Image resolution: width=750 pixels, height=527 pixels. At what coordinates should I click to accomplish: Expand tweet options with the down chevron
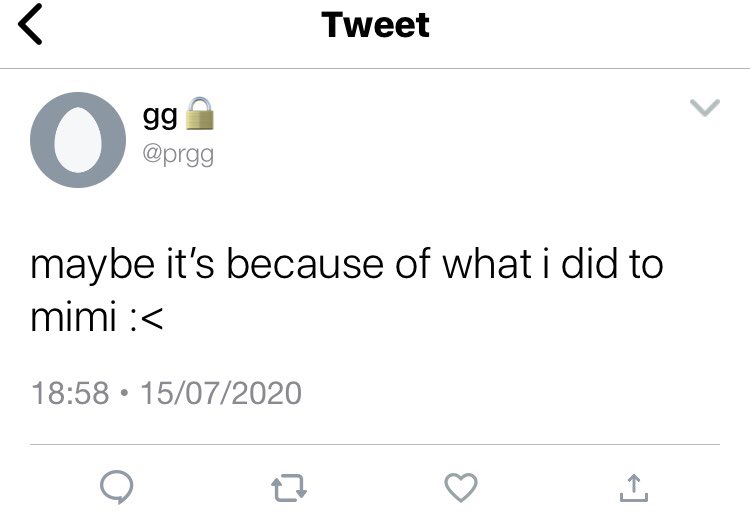705,108
